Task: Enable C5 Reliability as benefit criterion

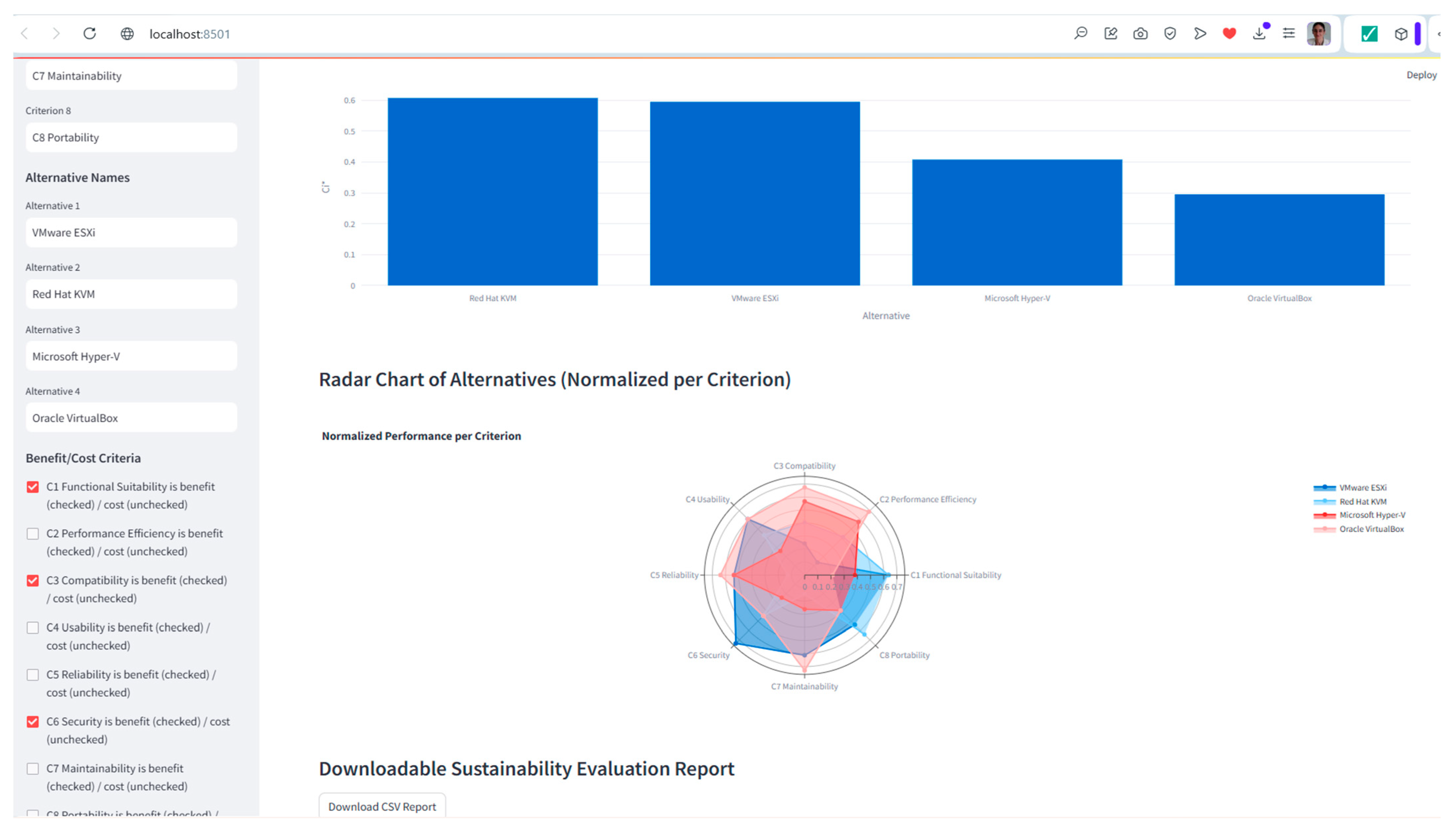Action: click(x=33, y=674)
